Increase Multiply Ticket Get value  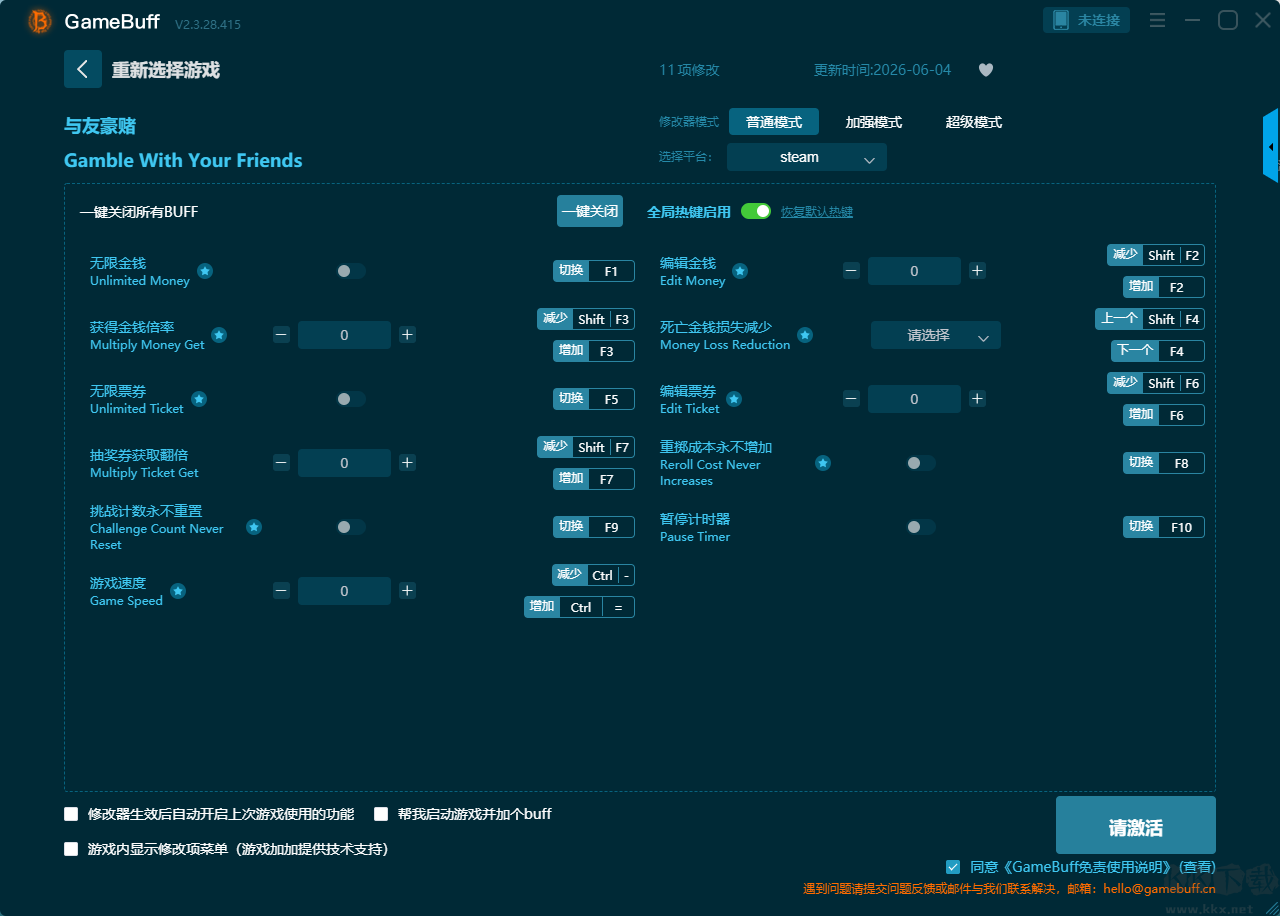tap(407, 463)
